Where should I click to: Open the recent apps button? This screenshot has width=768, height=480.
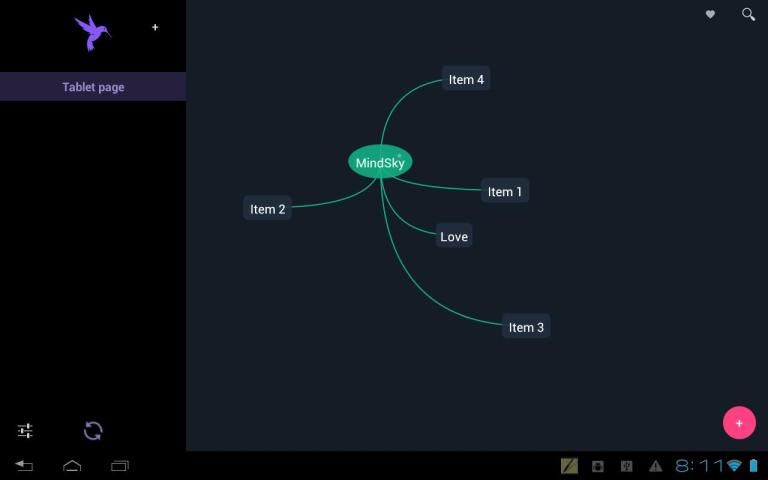pyautogui.click(x=120, y=466)
